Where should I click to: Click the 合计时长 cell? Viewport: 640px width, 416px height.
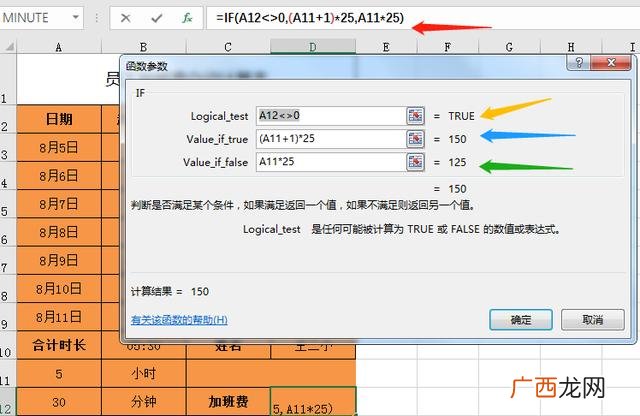(59, 345)
